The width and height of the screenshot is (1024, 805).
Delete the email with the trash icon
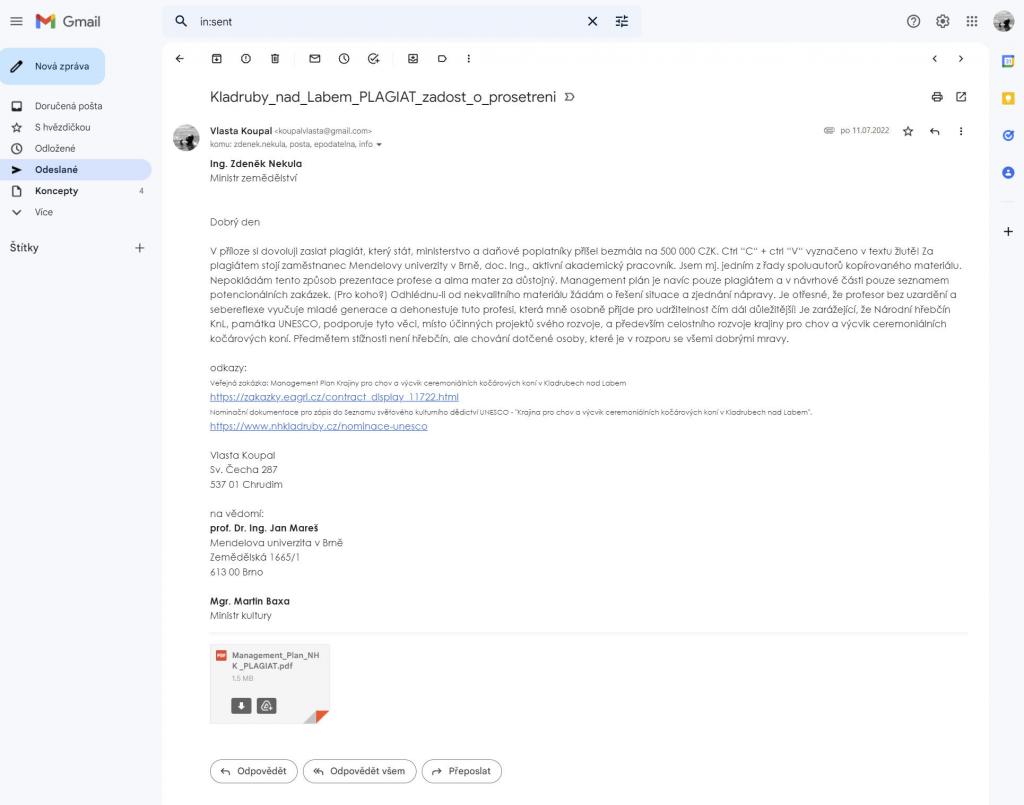[x=275, y=59]
